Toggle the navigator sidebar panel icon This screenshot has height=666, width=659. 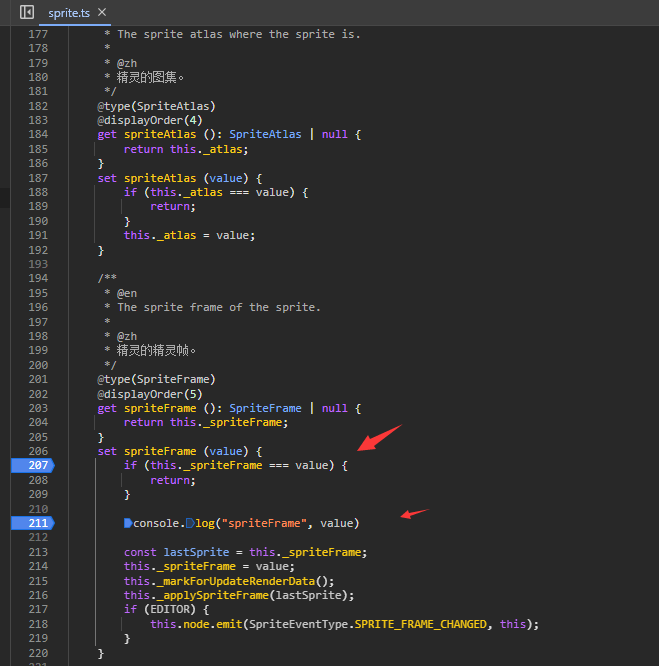27,12
